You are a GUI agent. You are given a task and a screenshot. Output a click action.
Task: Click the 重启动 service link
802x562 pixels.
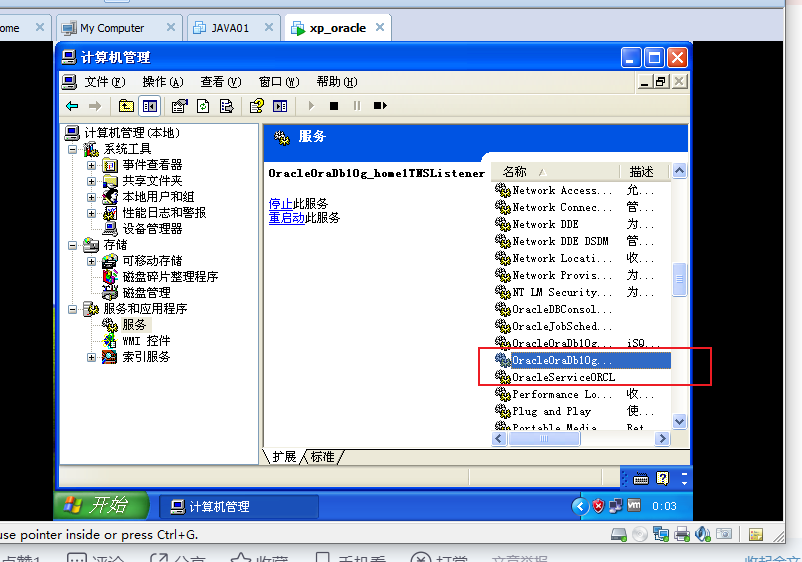point(286,218)
